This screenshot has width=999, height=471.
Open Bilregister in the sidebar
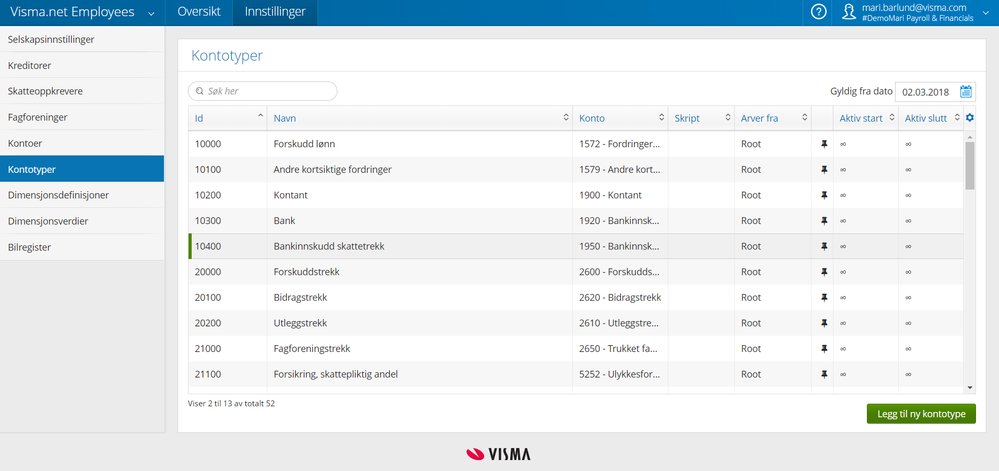(x=82, y=247)
